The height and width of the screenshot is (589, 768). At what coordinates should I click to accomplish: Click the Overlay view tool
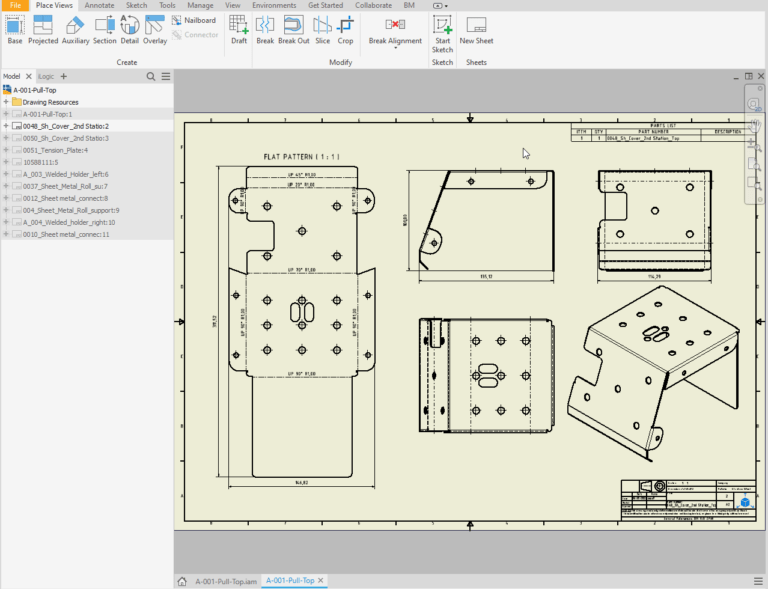click(x=155, y=30)
